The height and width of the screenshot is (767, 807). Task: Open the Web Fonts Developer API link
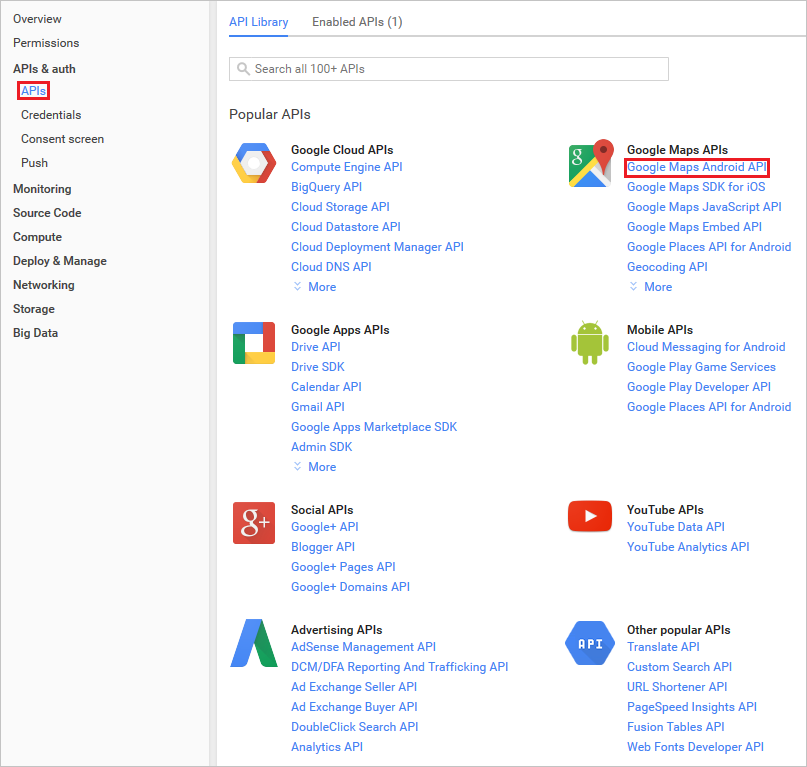click(x=695, y=747)
